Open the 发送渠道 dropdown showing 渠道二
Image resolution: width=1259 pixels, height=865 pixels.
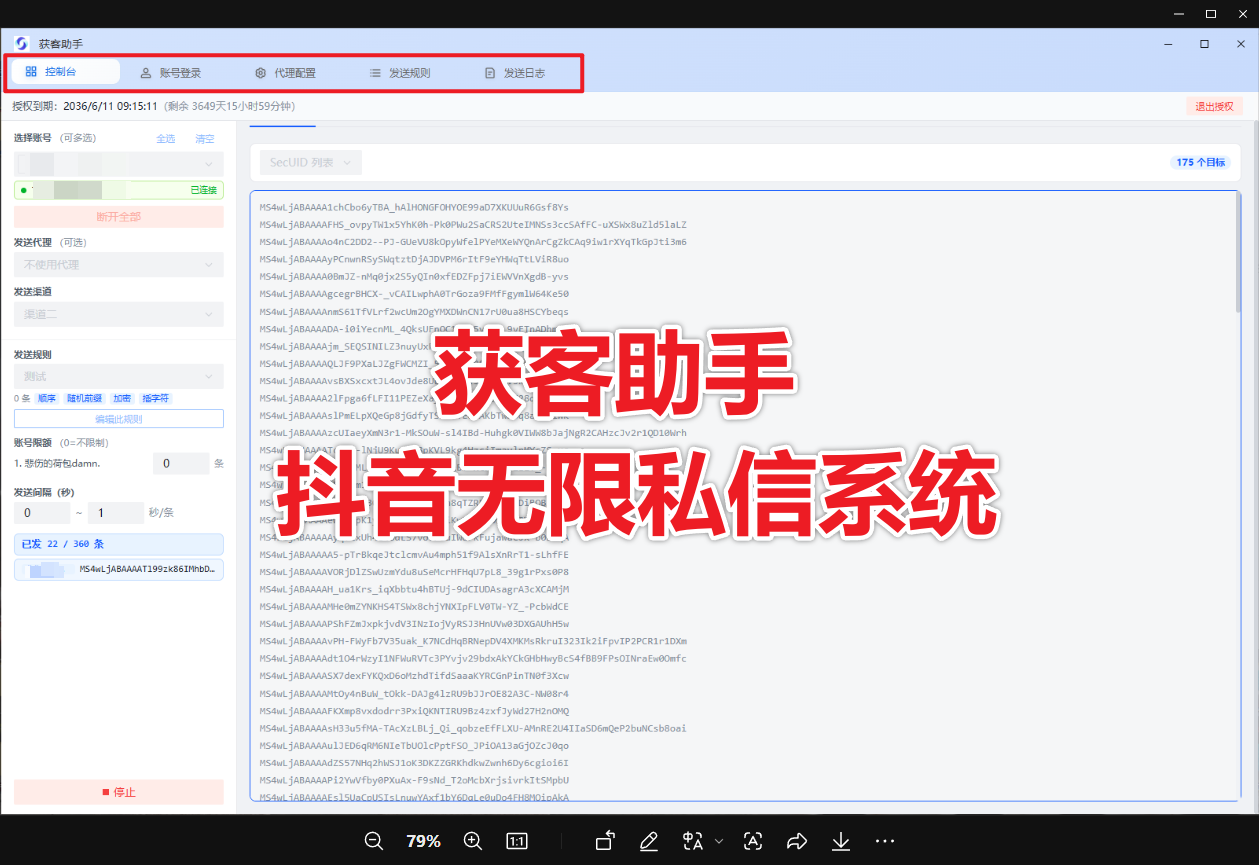(x=119, y=315)
